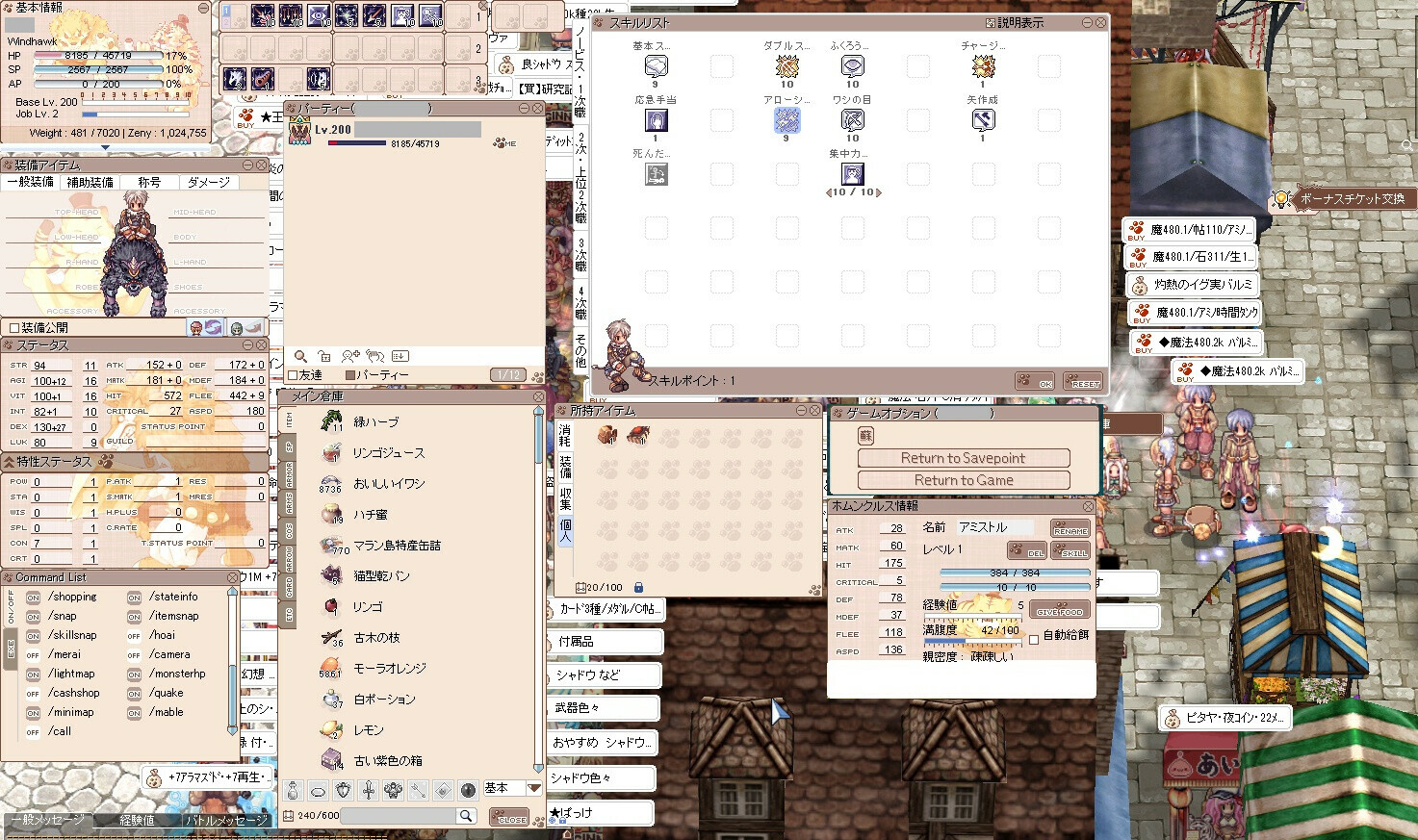Select the 基本ス... basic skill icon
1418x840 pixels.
656,66
